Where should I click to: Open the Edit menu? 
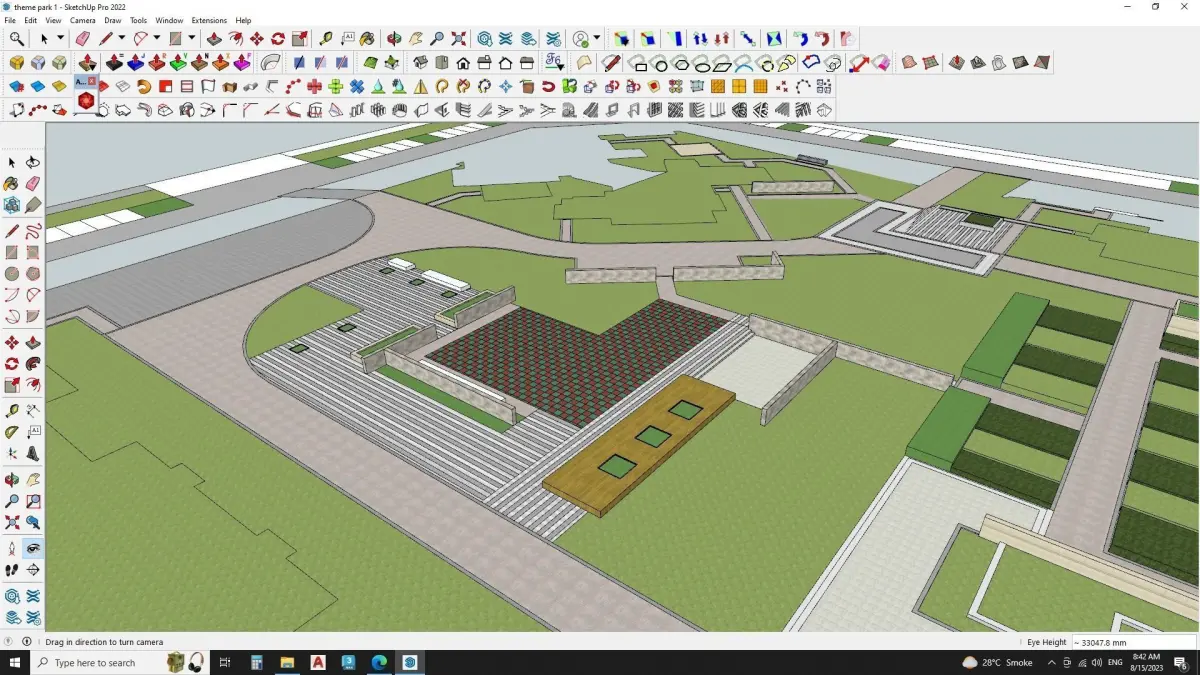coord(31,20)
